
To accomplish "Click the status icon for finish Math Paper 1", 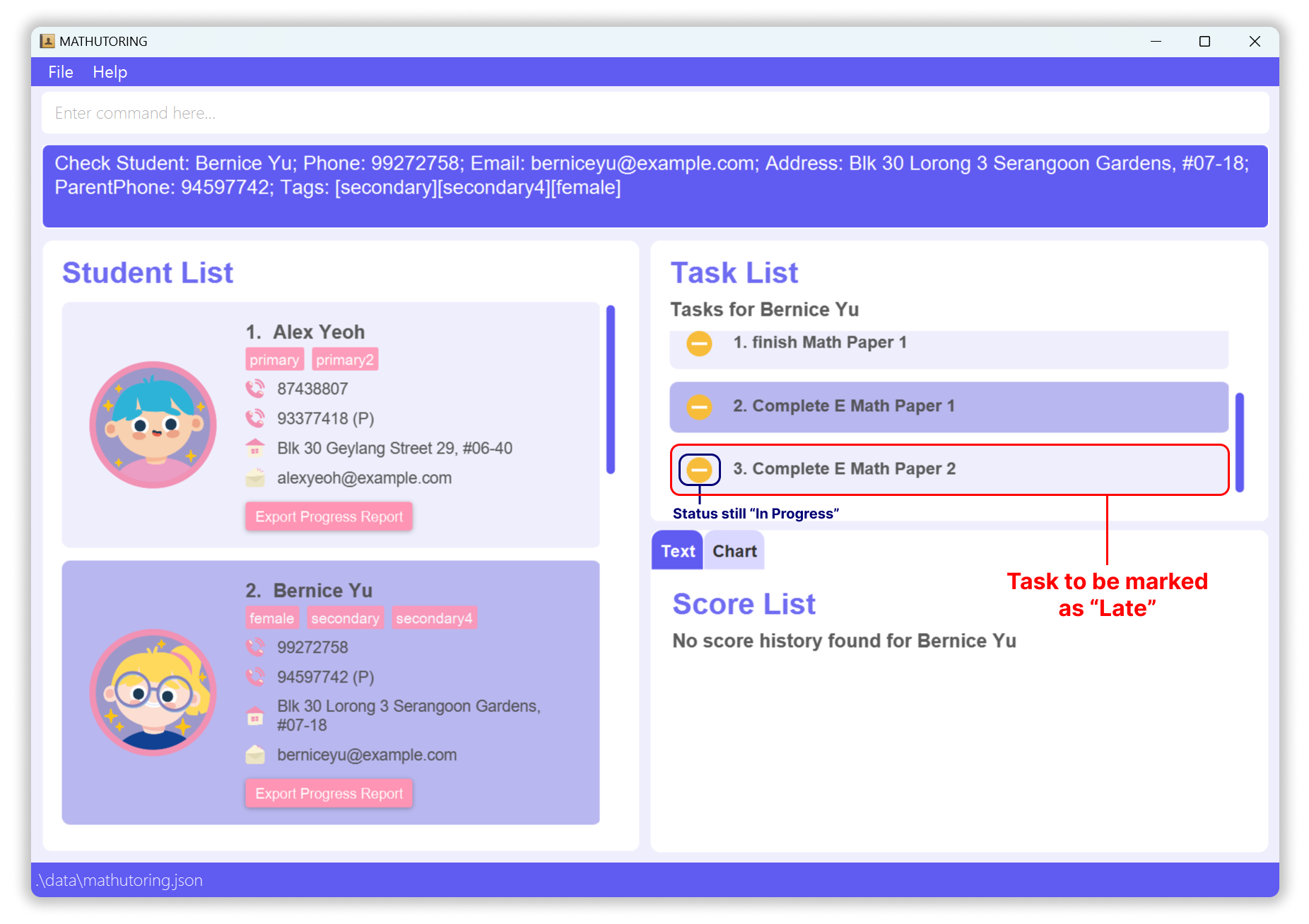I will click(x=699, y=343).
